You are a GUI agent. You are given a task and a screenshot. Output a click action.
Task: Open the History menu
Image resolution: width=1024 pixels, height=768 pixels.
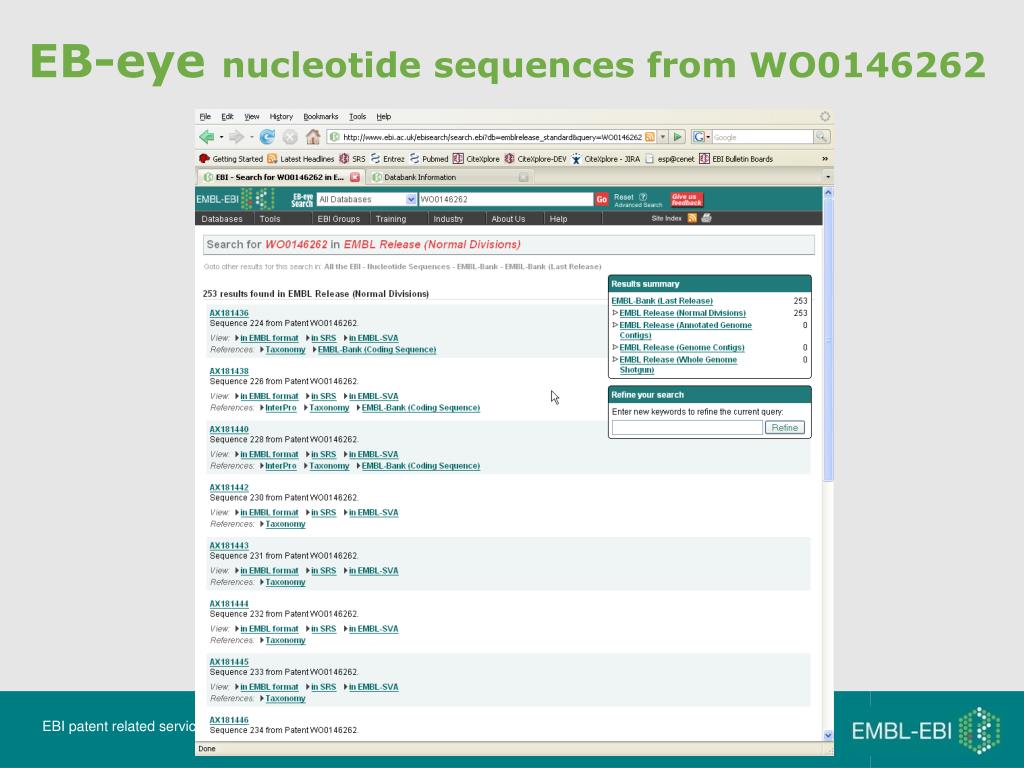coord(281,116)
